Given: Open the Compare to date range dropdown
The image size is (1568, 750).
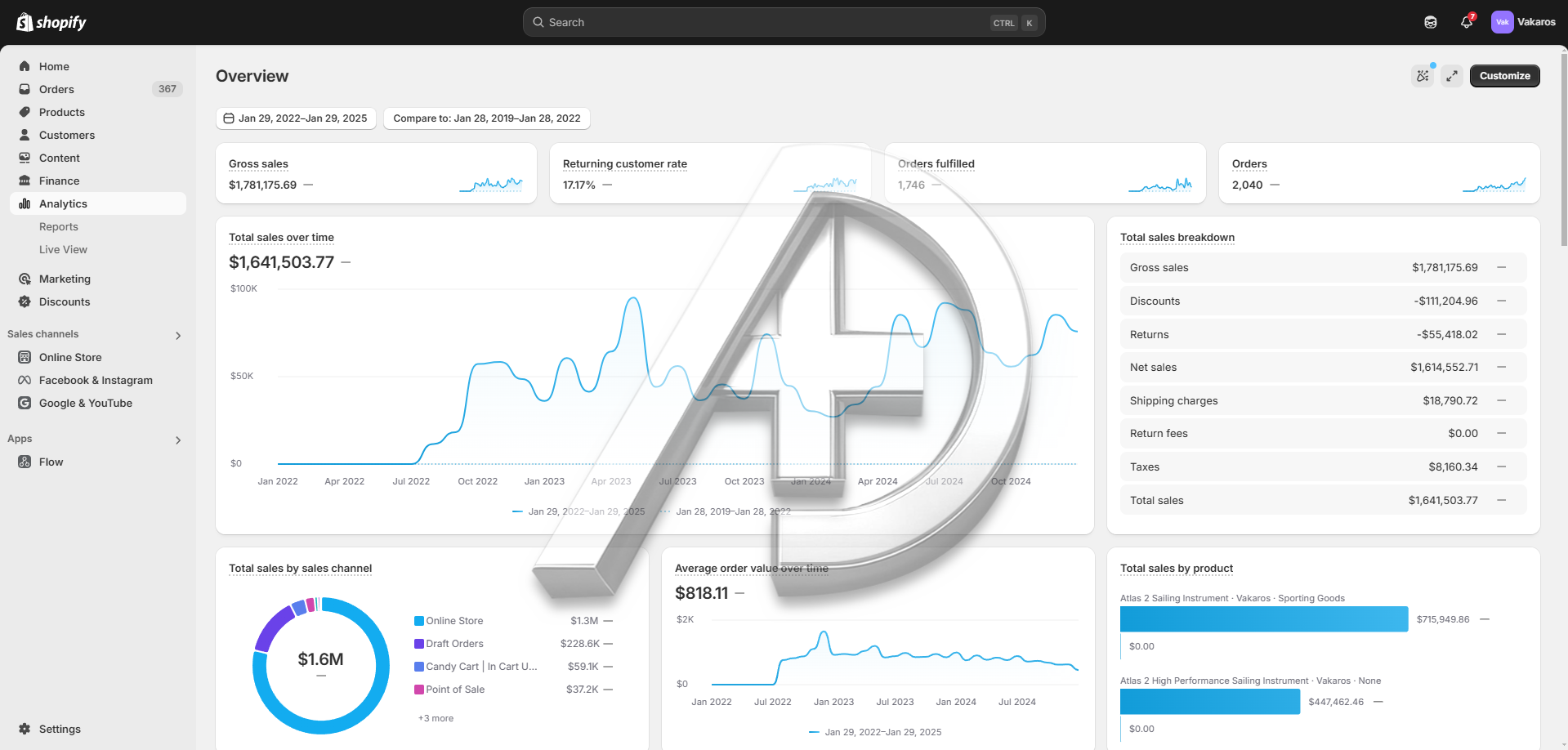Looking at the screenshot, I should (x=486, y=118).
